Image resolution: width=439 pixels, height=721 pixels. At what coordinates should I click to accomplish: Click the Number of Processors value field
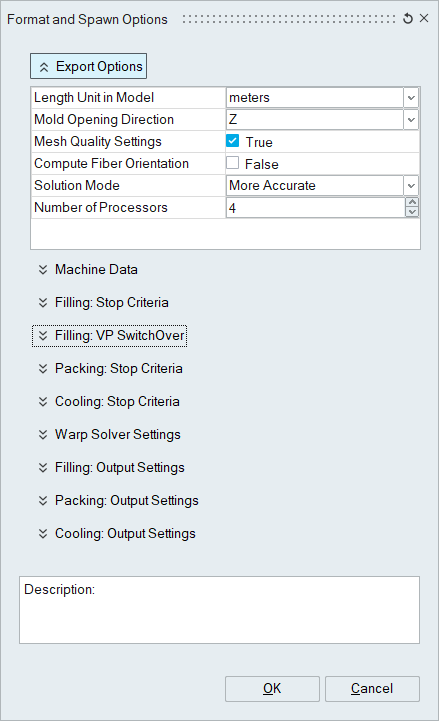point(316,208)
